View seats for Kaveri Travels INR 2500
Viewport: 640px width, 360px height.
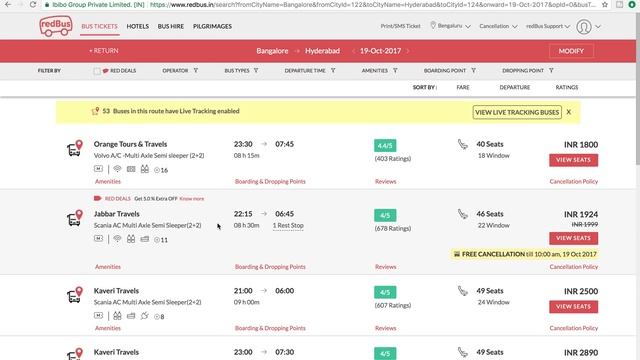(x=573, y=307)
